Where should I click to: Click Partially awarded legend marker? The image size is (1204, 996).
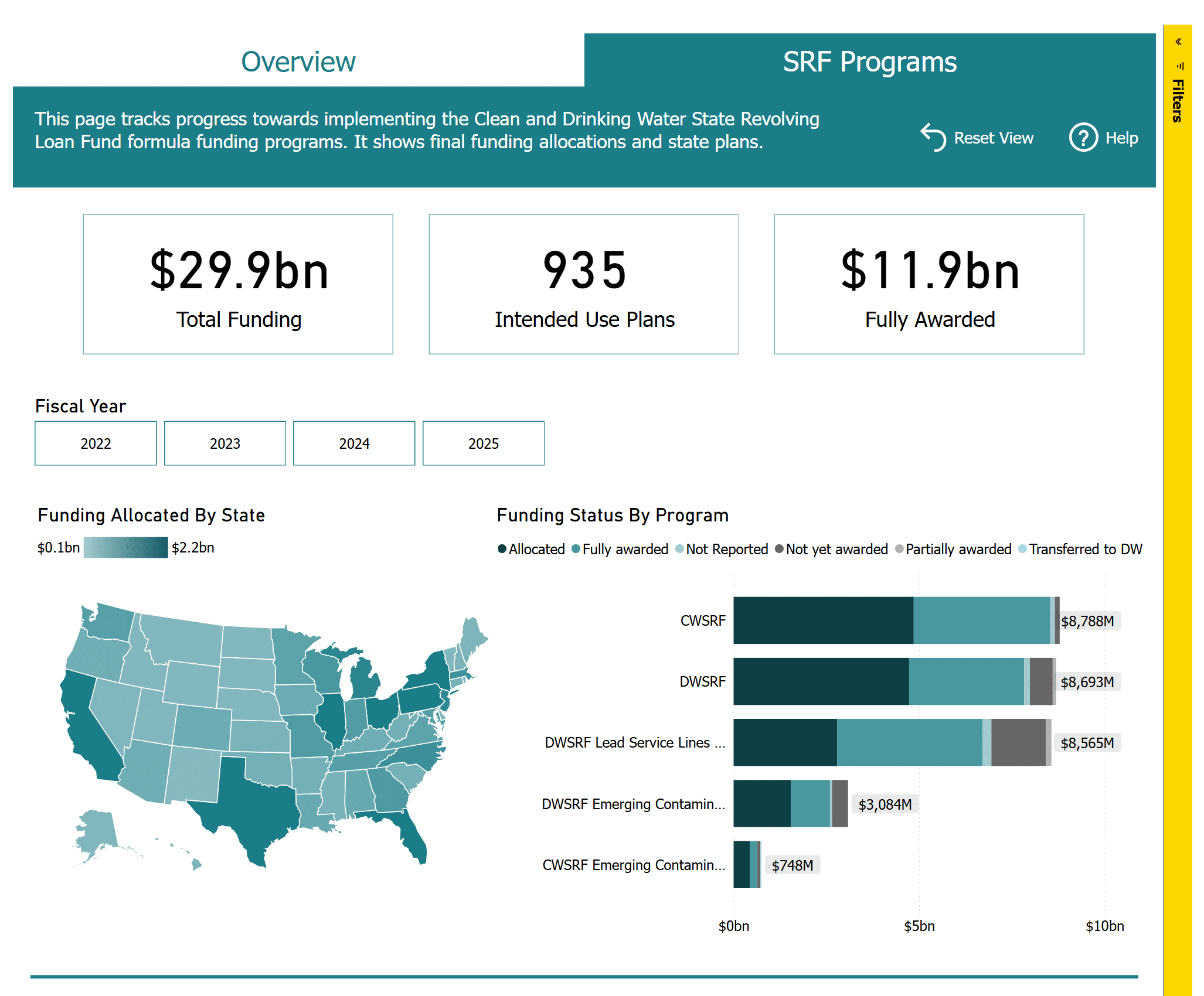pos(899,549)
